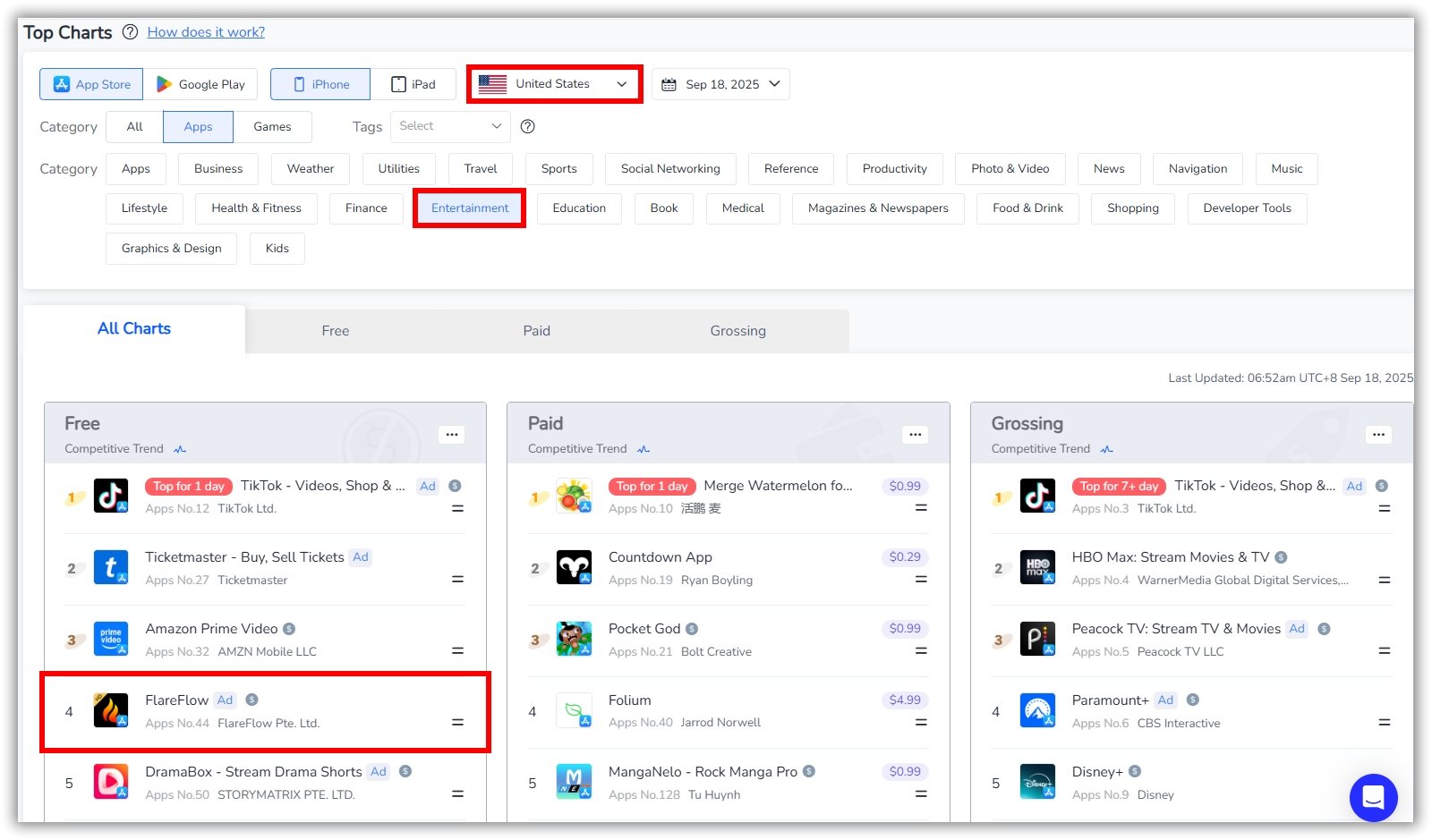Open the HBO Max app icon
Image resolution: width=1432 pixels, height=840 pixels.
[1037, 567]
